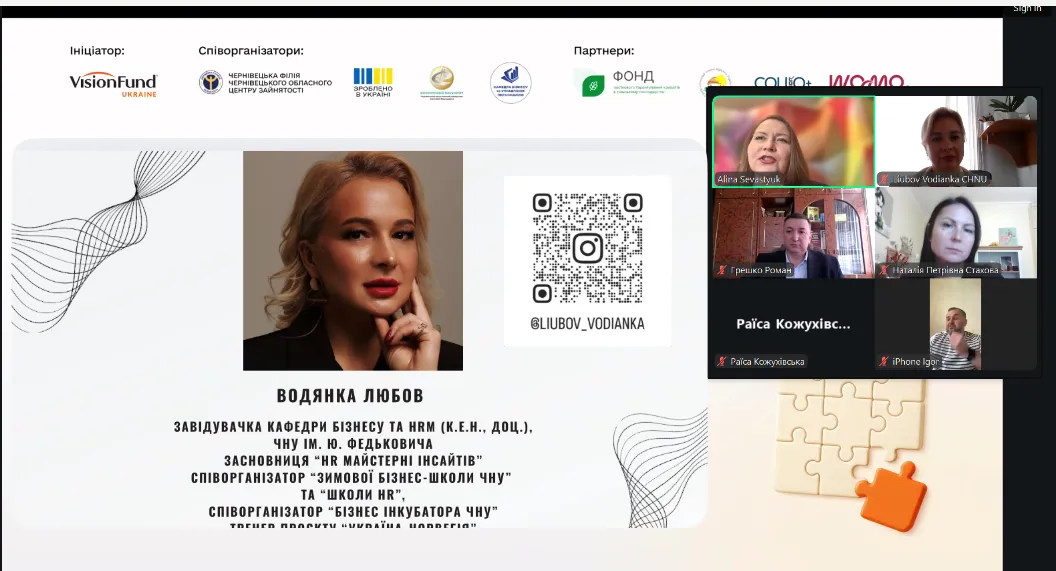Click muted mic icon on Наталія Петрівна Стахова
Screen dimensions: 1056x571
coord(884,270)
